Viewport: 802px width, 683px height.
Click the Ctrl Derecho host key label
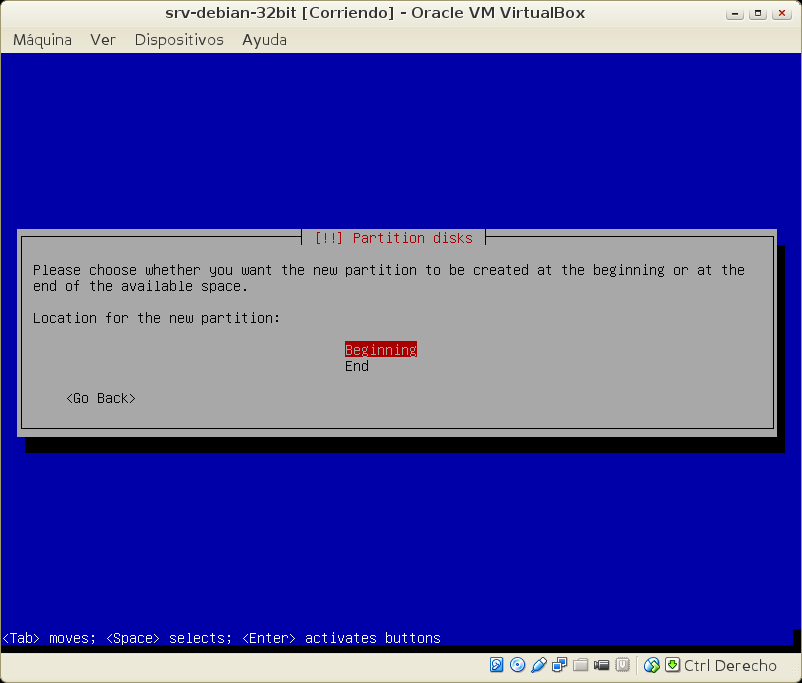[x=730, y=665]
